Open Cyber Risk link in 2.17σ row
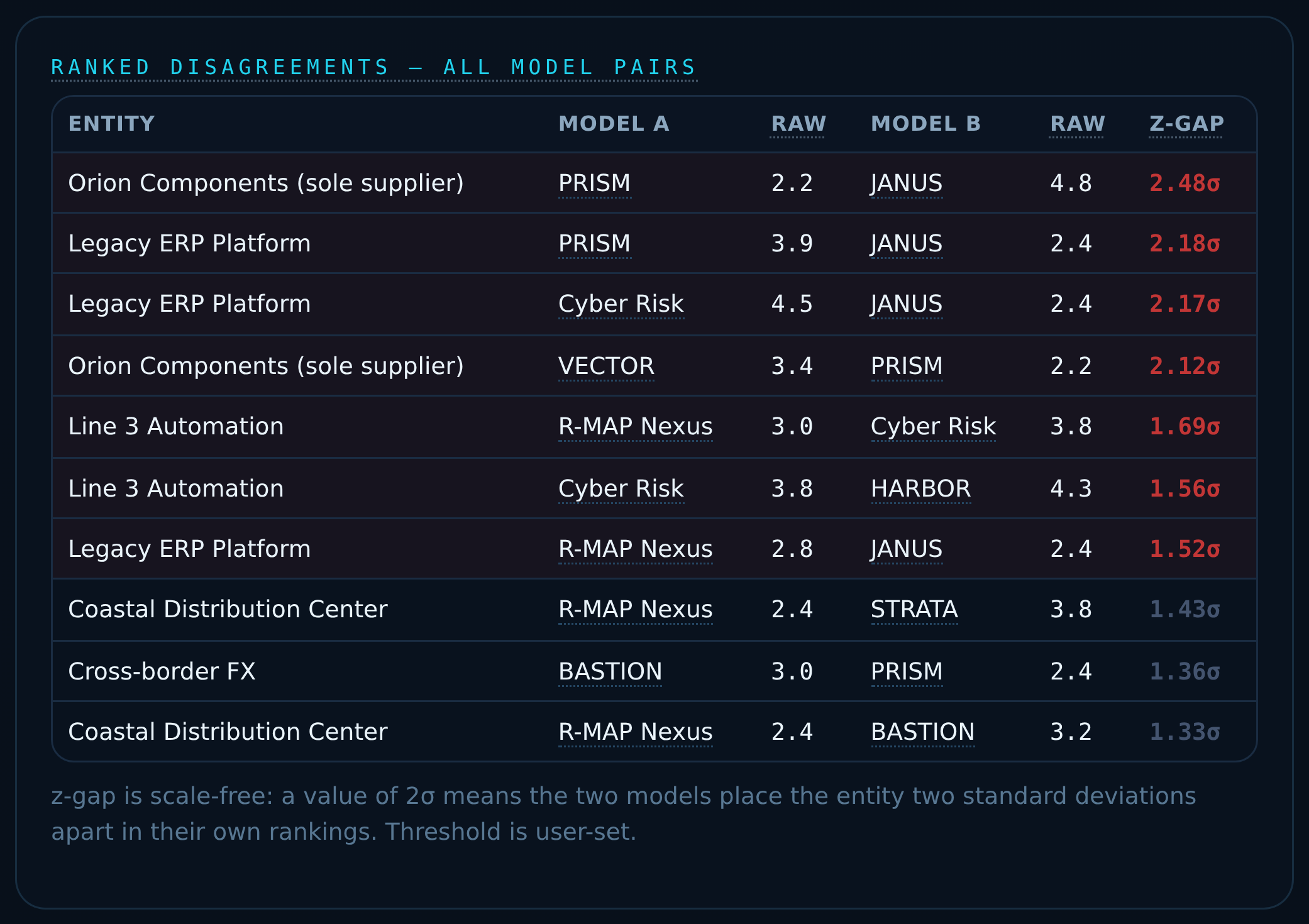The width and height of the screenshot is (1309, 924). click(621, 304)
